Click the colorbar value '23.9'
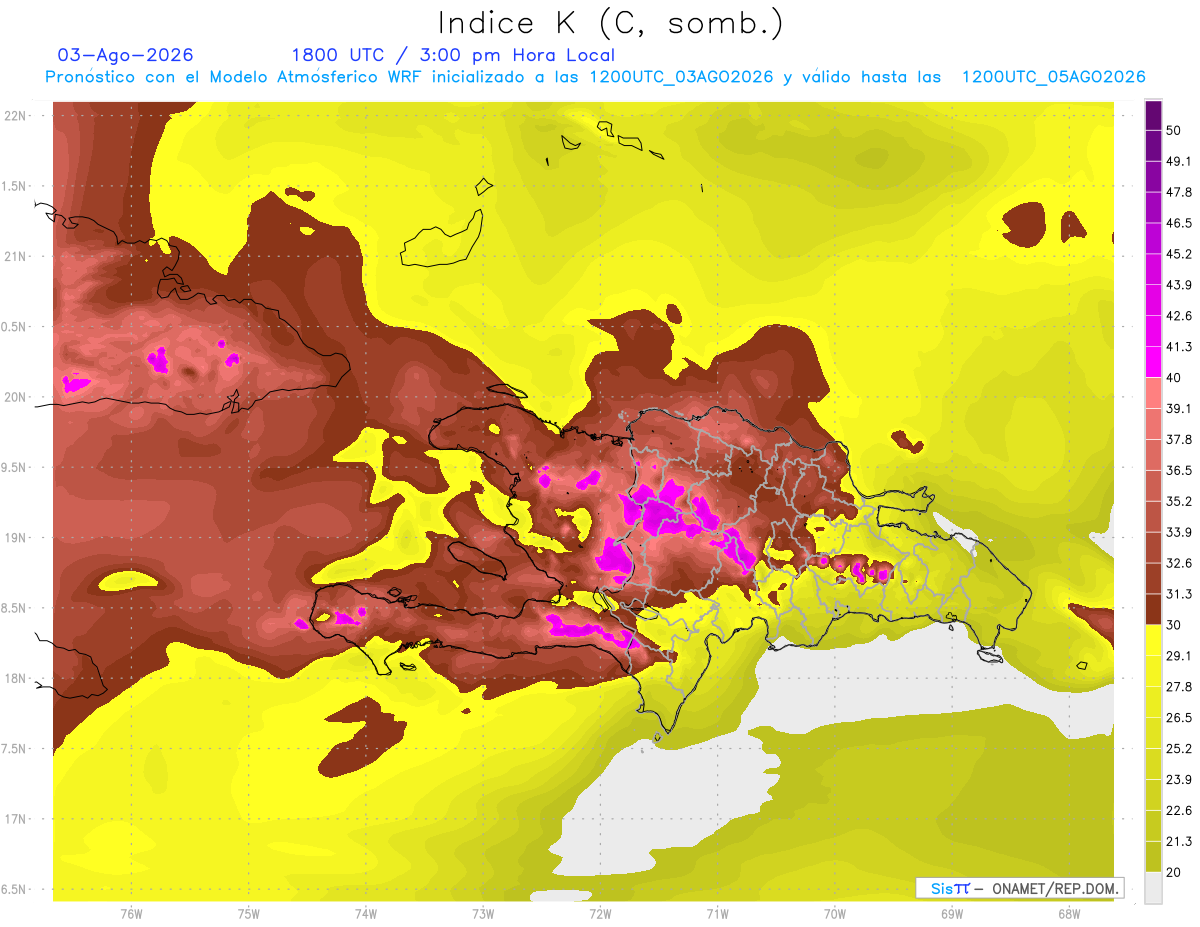This screenshot has width=1200, height=927. pyautogui.click(x=1179, y=779)
